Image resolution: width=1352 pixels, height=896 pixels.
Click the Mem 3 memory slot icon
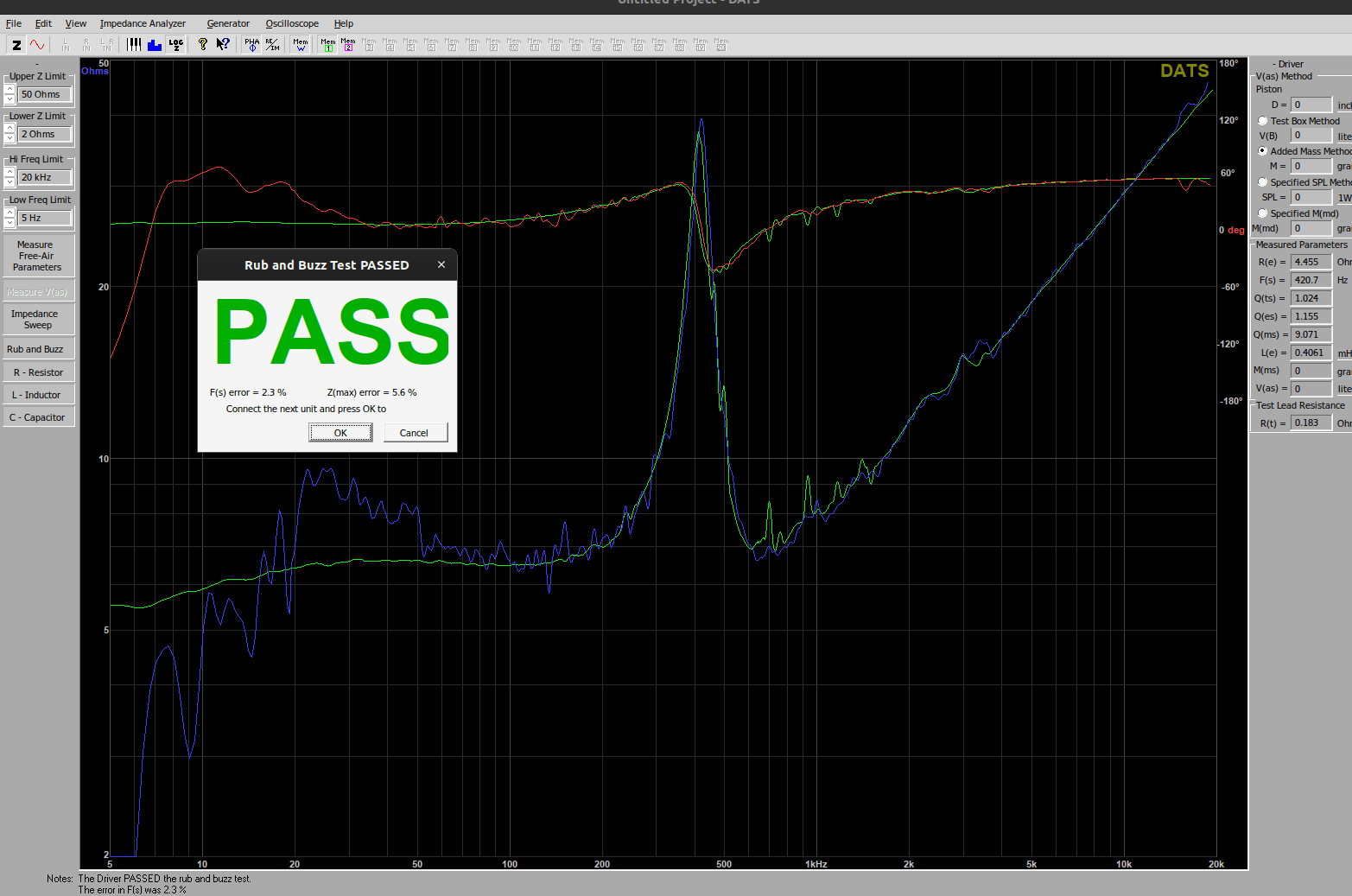[x=369, y=44]
